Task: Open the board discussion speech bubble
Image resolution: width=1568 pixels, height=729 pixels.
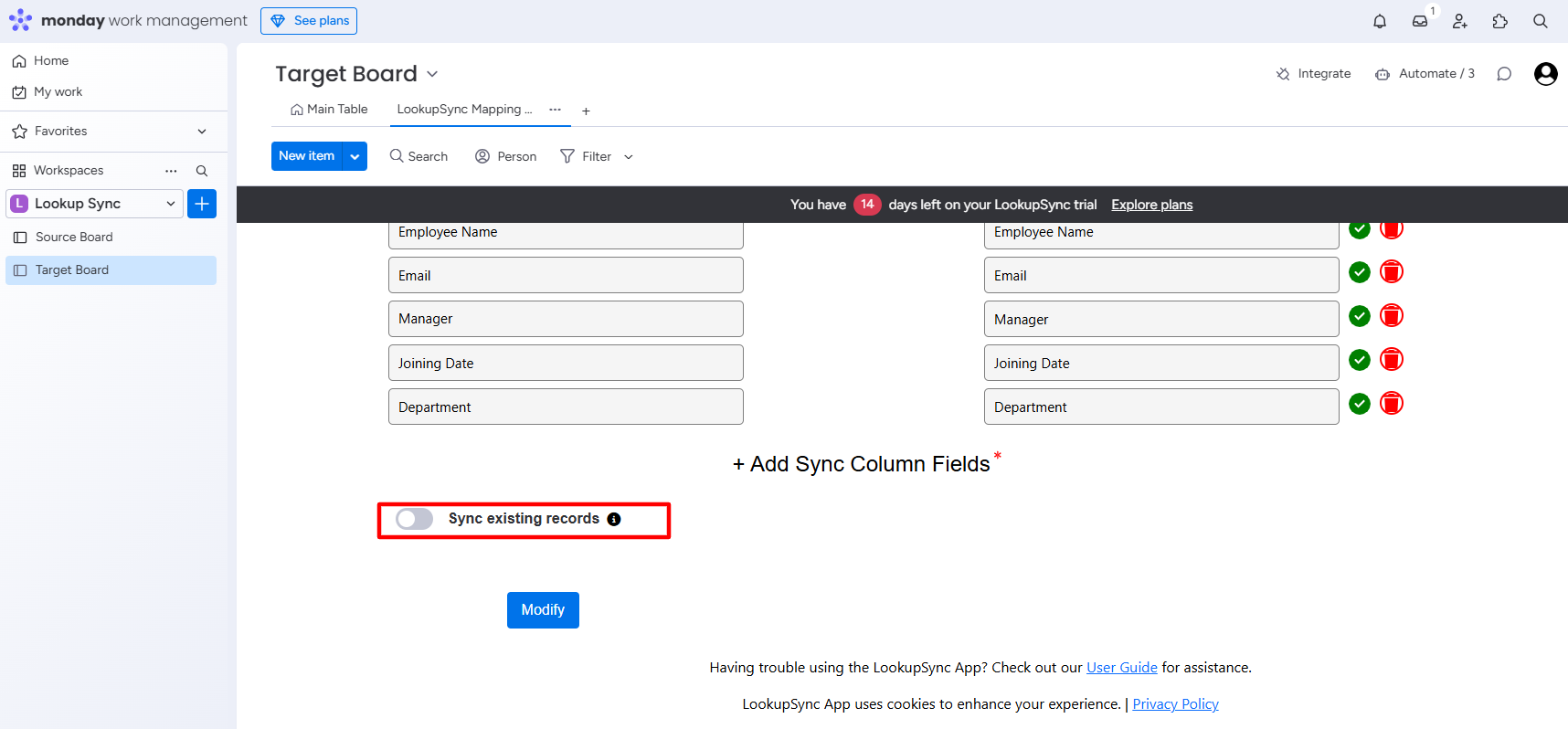Action: tap(1504, 74)
